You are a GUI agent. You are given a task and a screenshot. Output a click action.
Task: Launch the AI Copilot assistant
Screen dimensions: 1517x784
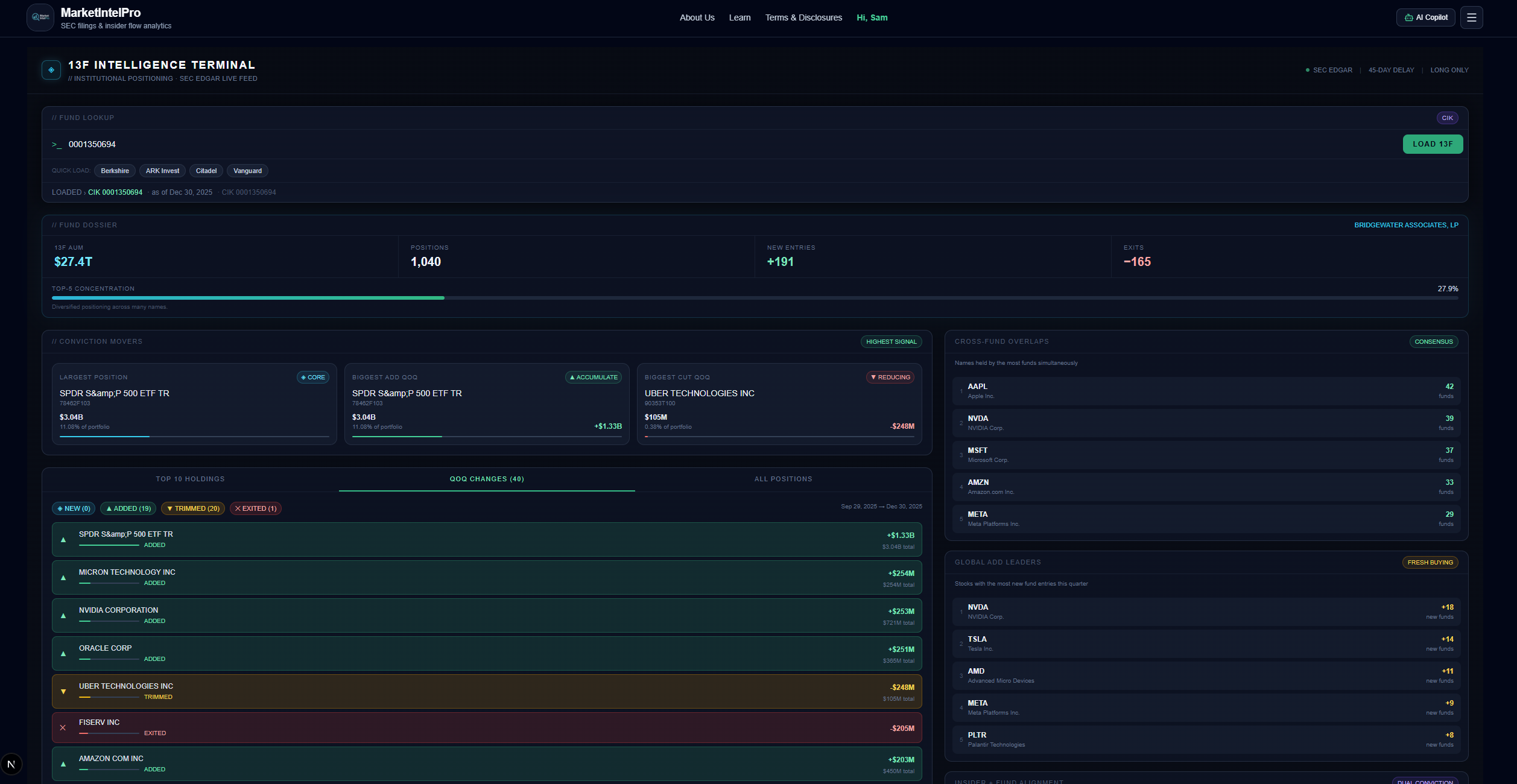[1425, 17]
